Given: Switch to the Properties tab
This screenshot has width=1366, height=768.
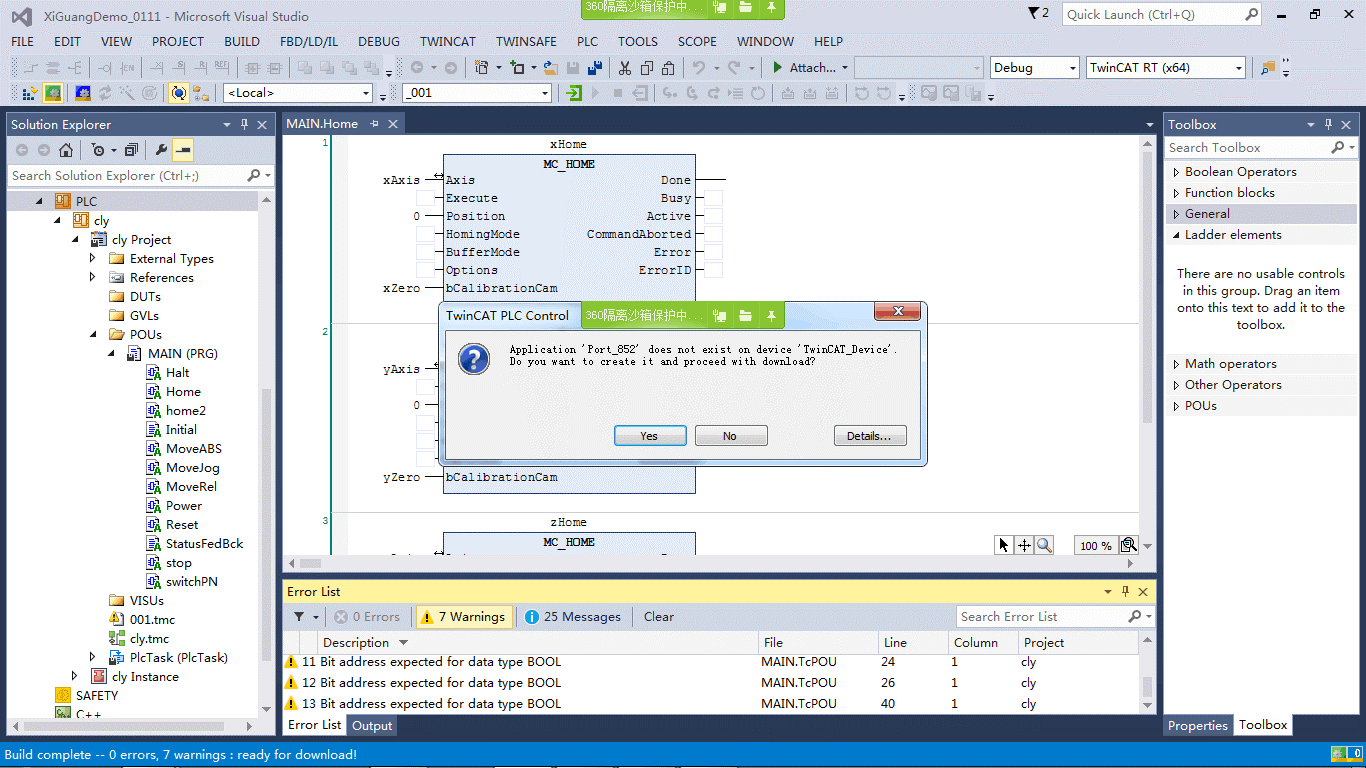Looking at the screenshot, I should coord(1198,725).
